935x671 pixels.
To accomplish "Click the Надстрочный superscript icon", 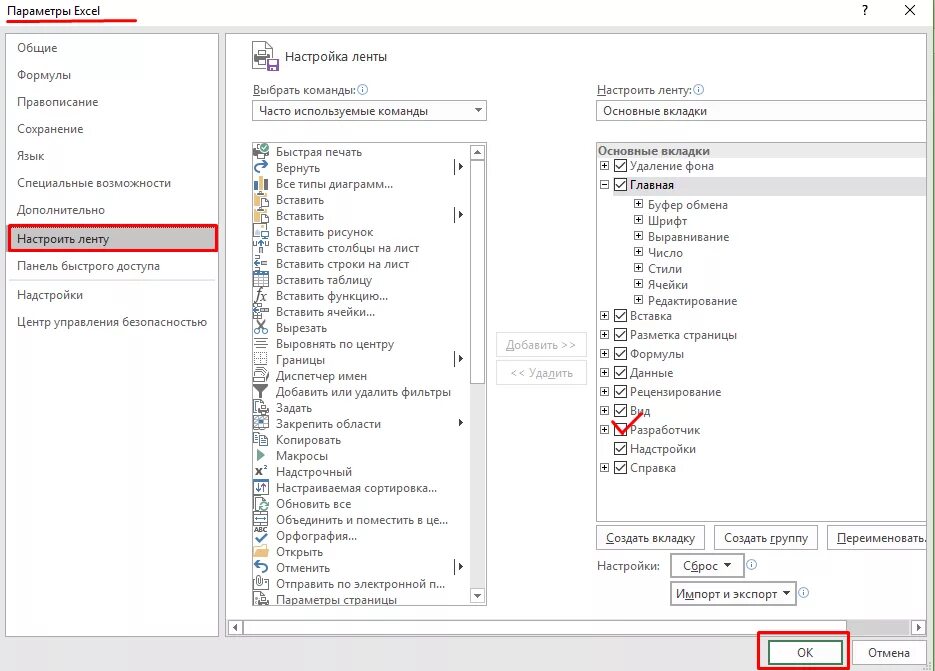I will (x=261, y=471).
